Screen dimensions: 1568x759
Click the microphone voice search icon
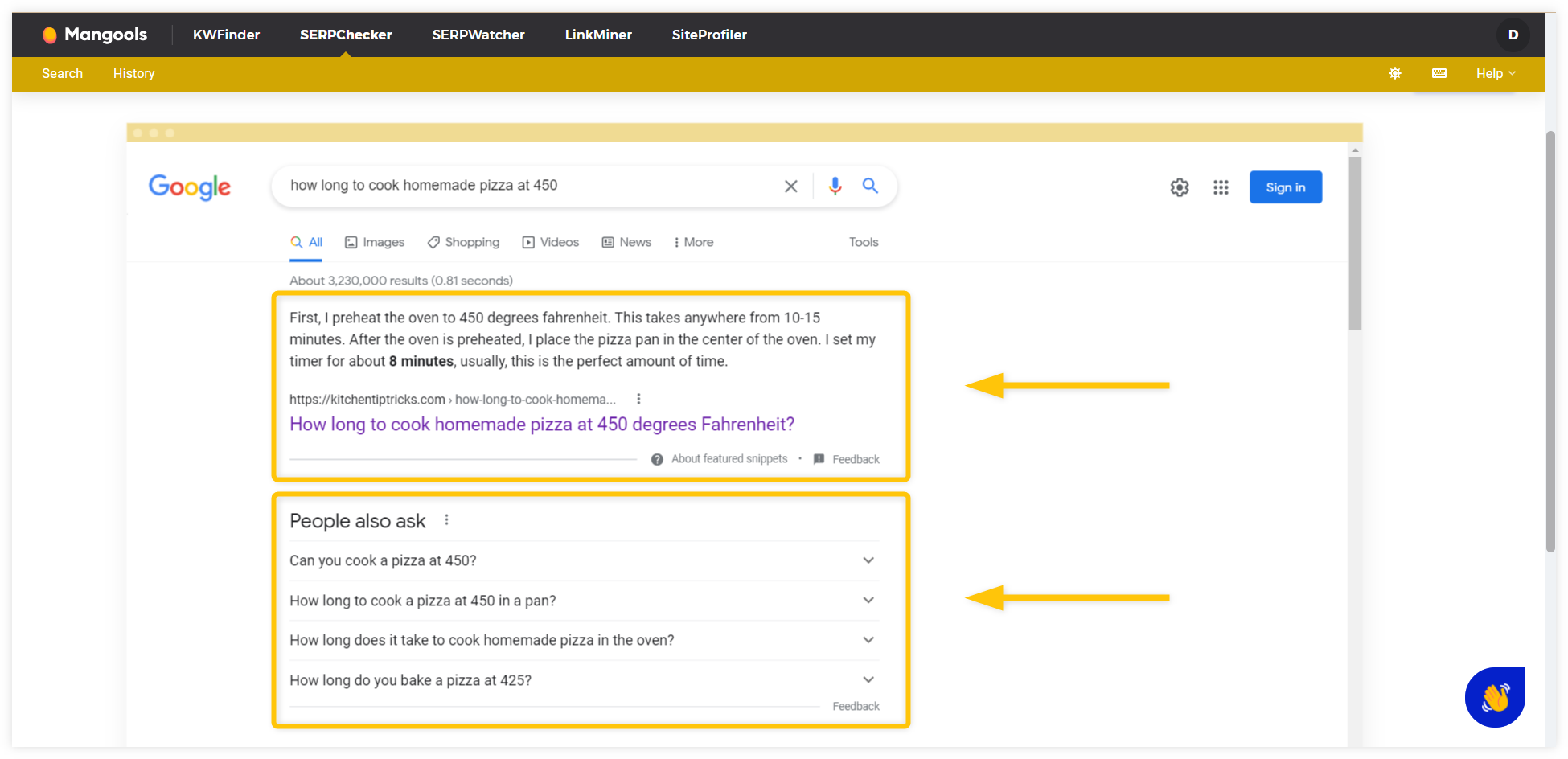(x=835, y=186)
